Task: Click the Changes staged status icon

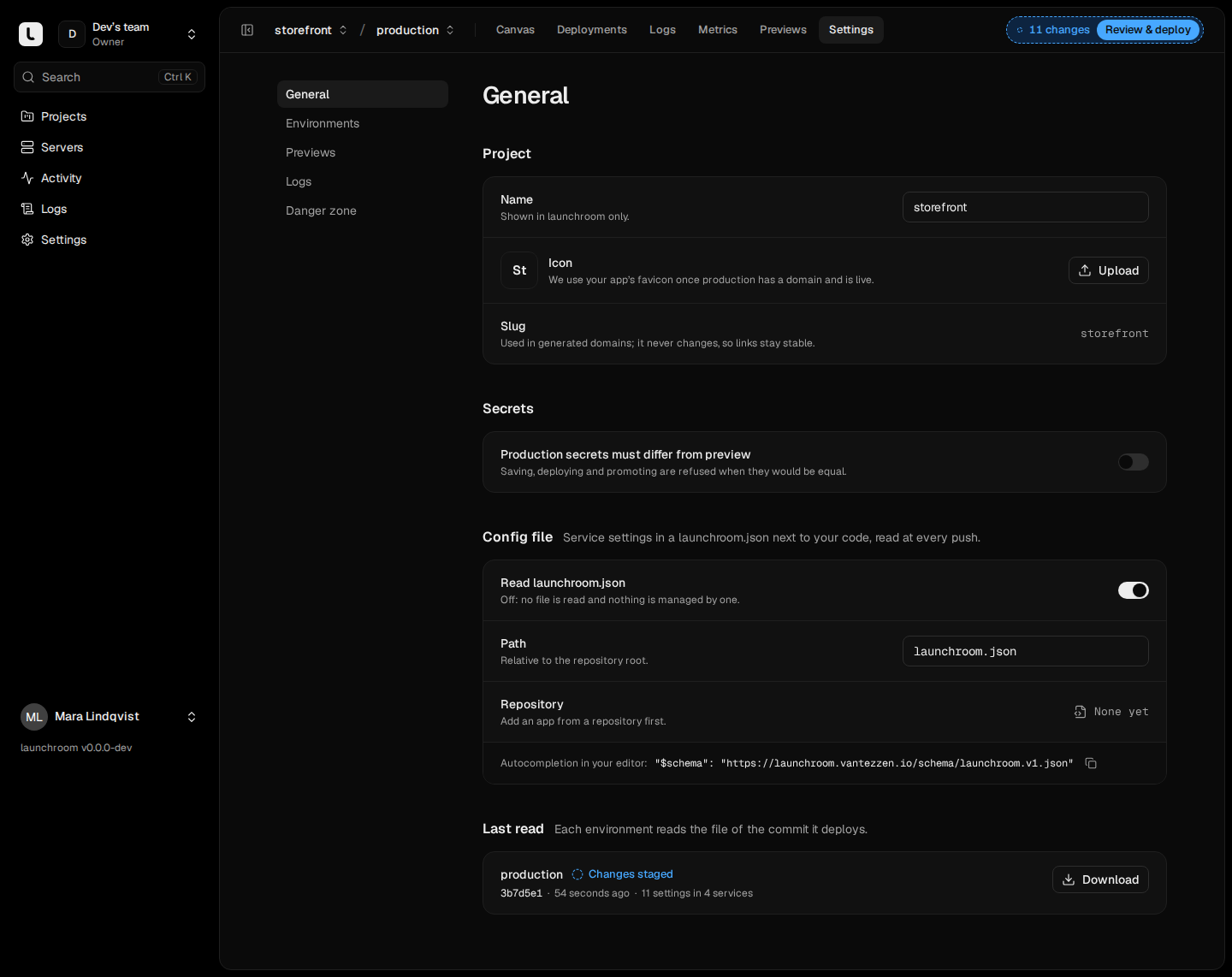Action: [577, 874]
